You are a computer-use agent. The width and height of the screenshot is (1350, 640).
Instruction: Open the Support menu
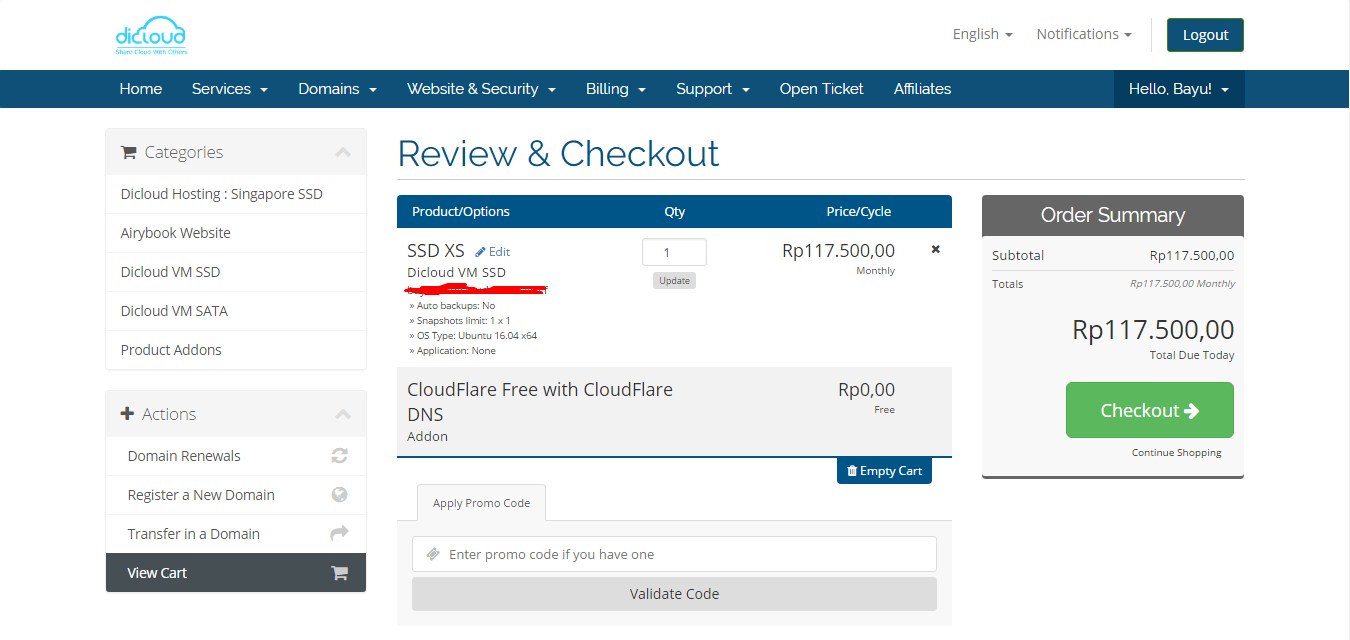tap(713, 89)
